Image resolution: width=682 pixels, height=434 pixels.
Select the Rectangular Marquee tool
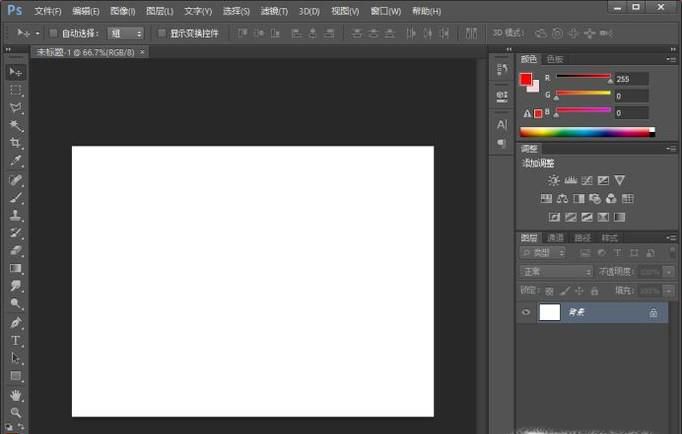click(x=16, y=90)
